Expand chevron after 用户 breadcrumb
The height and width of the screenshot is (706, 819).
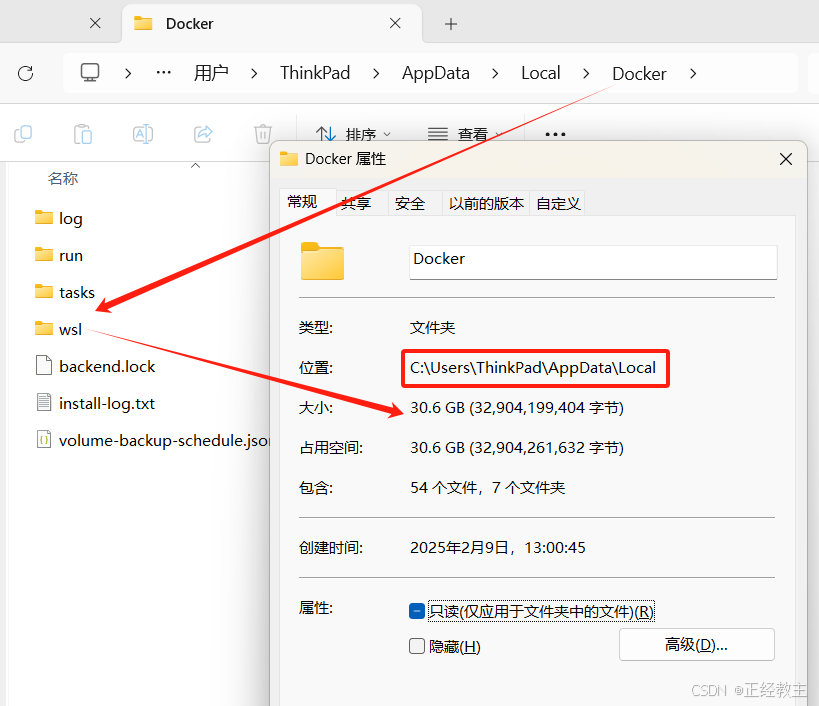click(x=254, y=74)
